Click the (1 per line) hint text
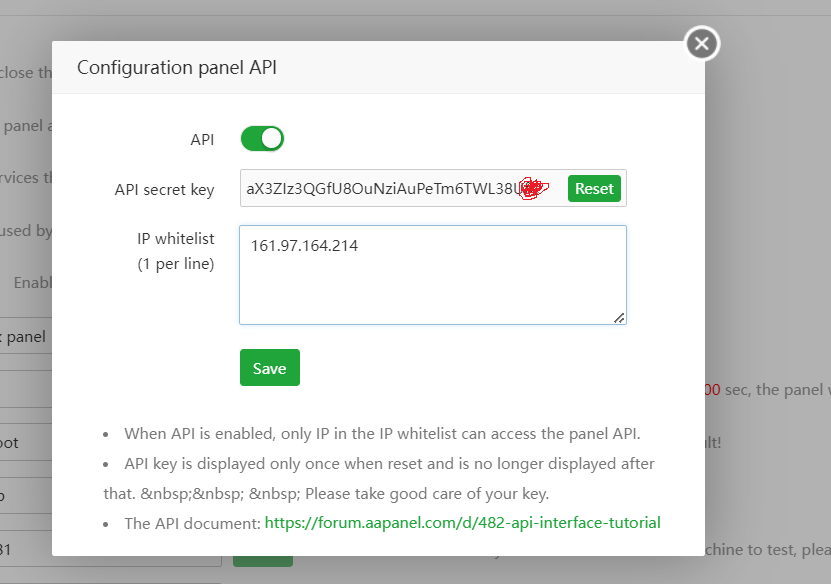The height and width of the screenshot is (584, 831). [x=175, y=264]
